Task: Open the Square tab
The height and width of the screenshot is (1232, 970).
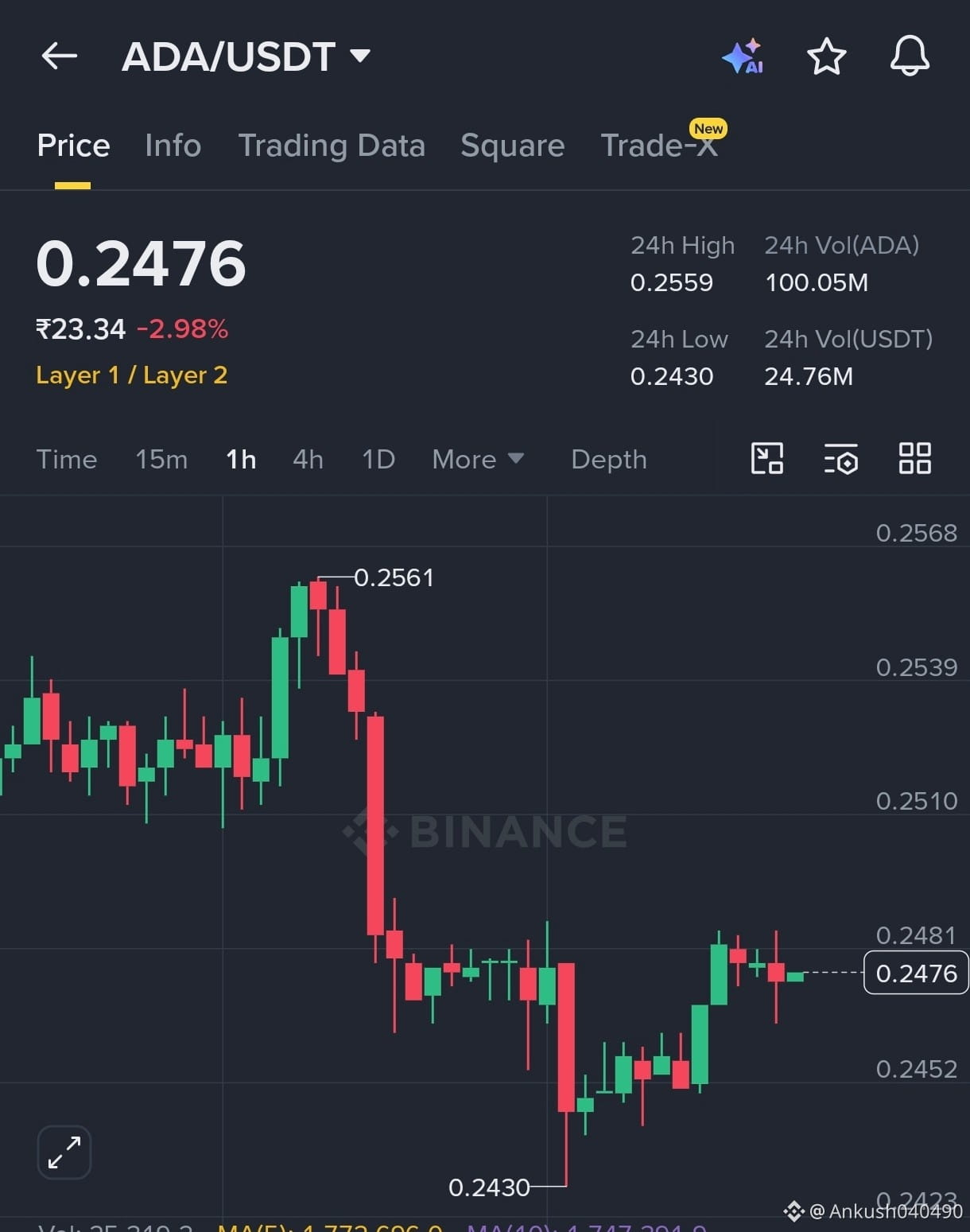Action: pos(512,146)
